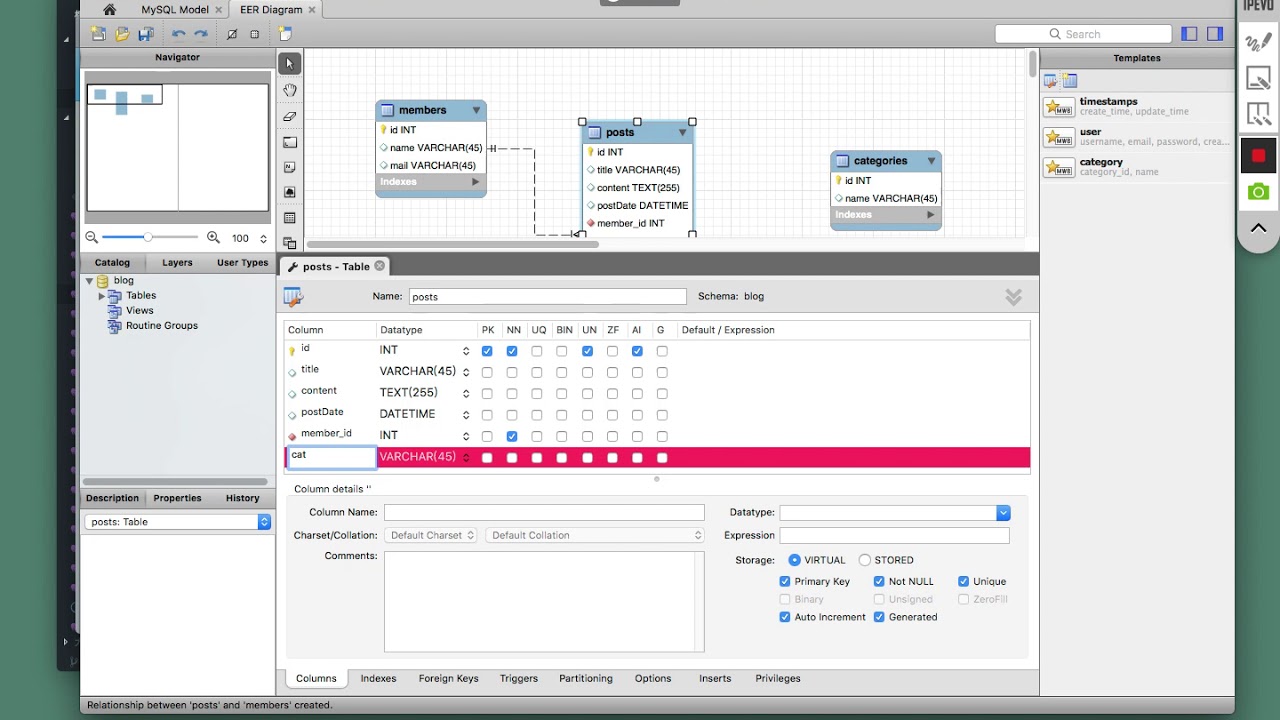Open the Datatype dropdown in column details
The height and width of the screenshot is (720, 1280).
1003,513
